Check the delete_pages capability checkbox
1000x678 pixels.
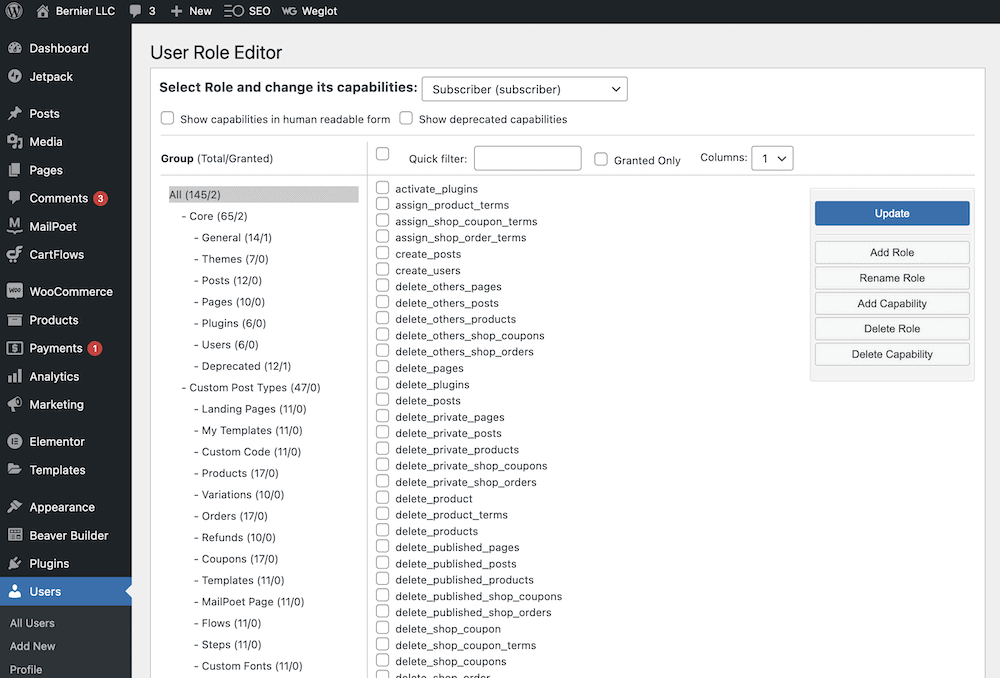(383, 367)
